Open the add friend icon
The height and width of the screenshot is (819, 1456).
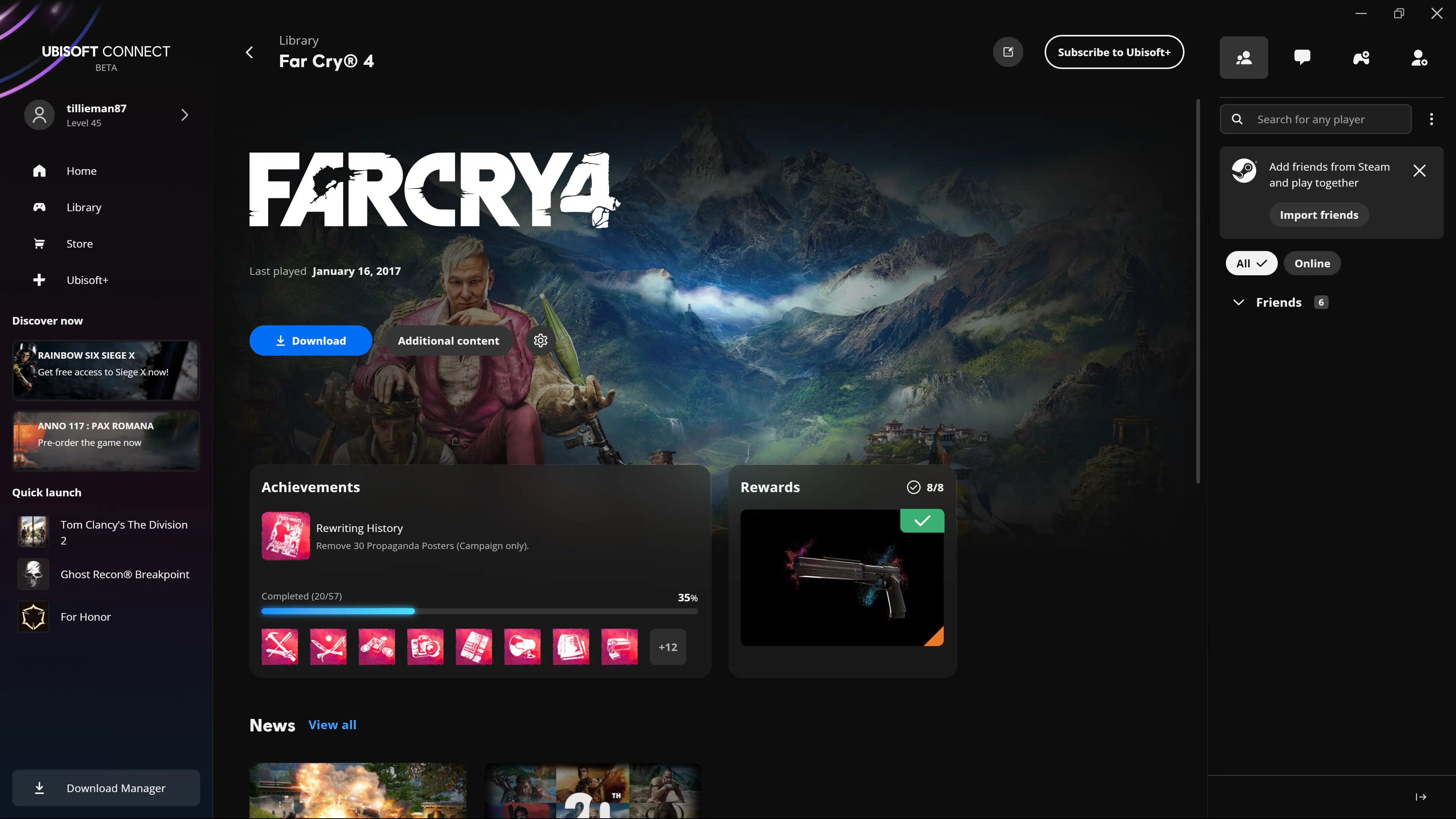(x=1419, y=58)
